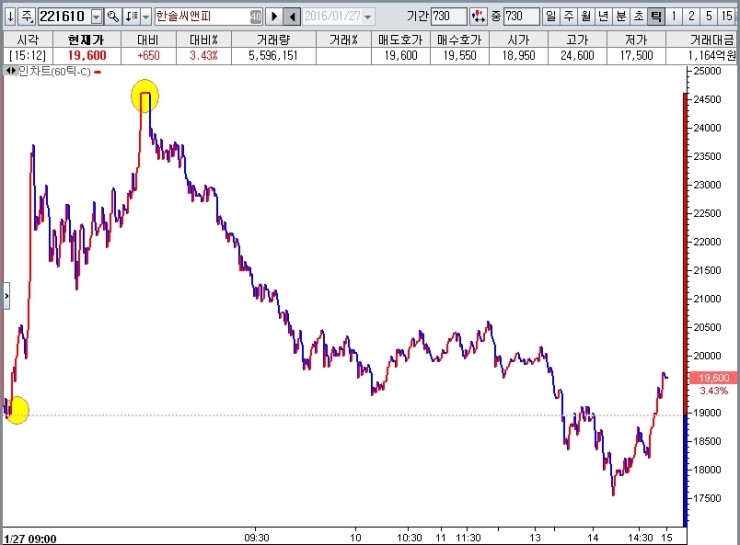The width and height of the screenshot is (740, 545).
Task: Click the 저가 column header
Action: tap(636, 40)
